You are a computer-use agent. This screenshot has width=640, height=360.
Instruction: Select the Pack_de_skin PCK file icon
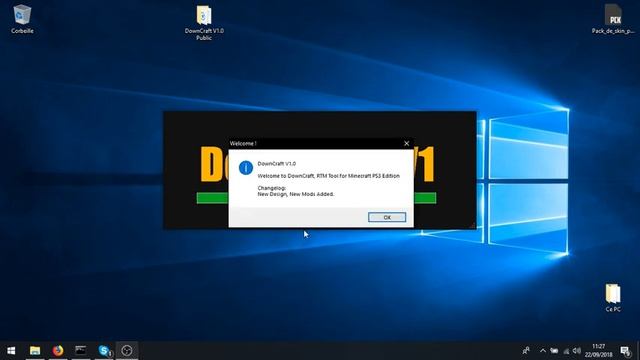(613, 19)
